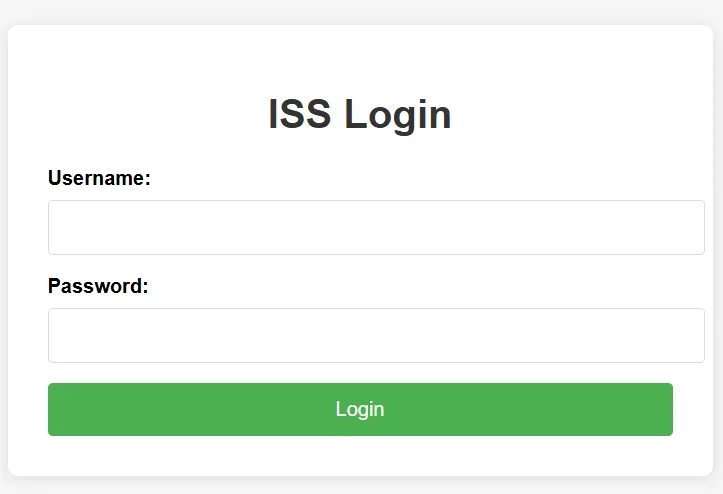Click the white Login text on button
This screenshot has height=494, width=723.
tap(360, 409)
